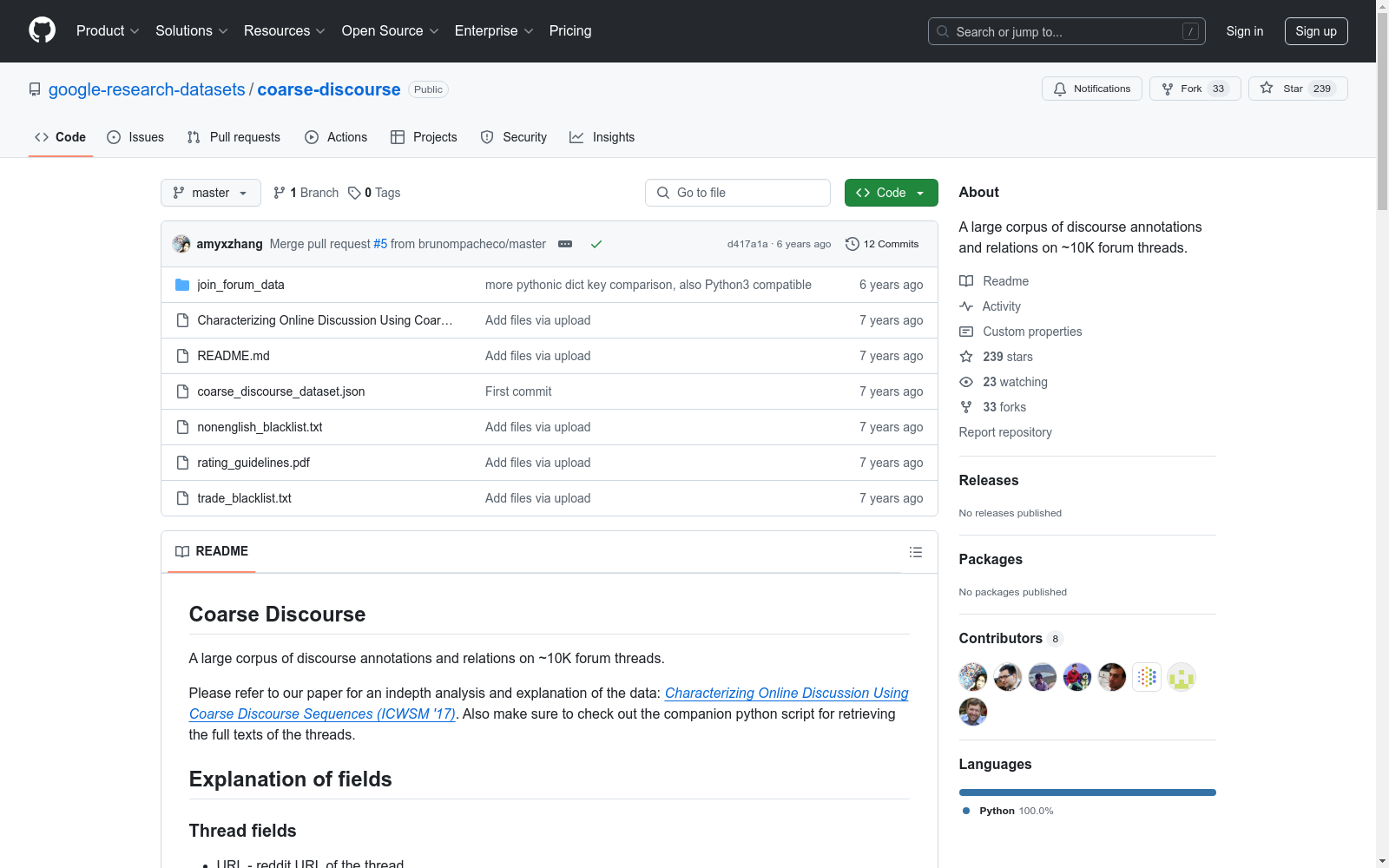The height and width of the screenshot is (868, 1389).
Task: Click the star icon beside 239 stars
Action: click(x=966, y=357)
